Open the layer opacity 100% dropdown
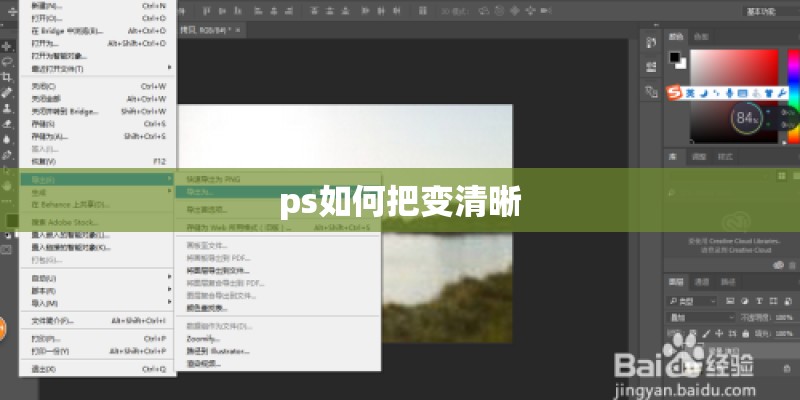Viewport: 800px width, 400px height. 784,317
